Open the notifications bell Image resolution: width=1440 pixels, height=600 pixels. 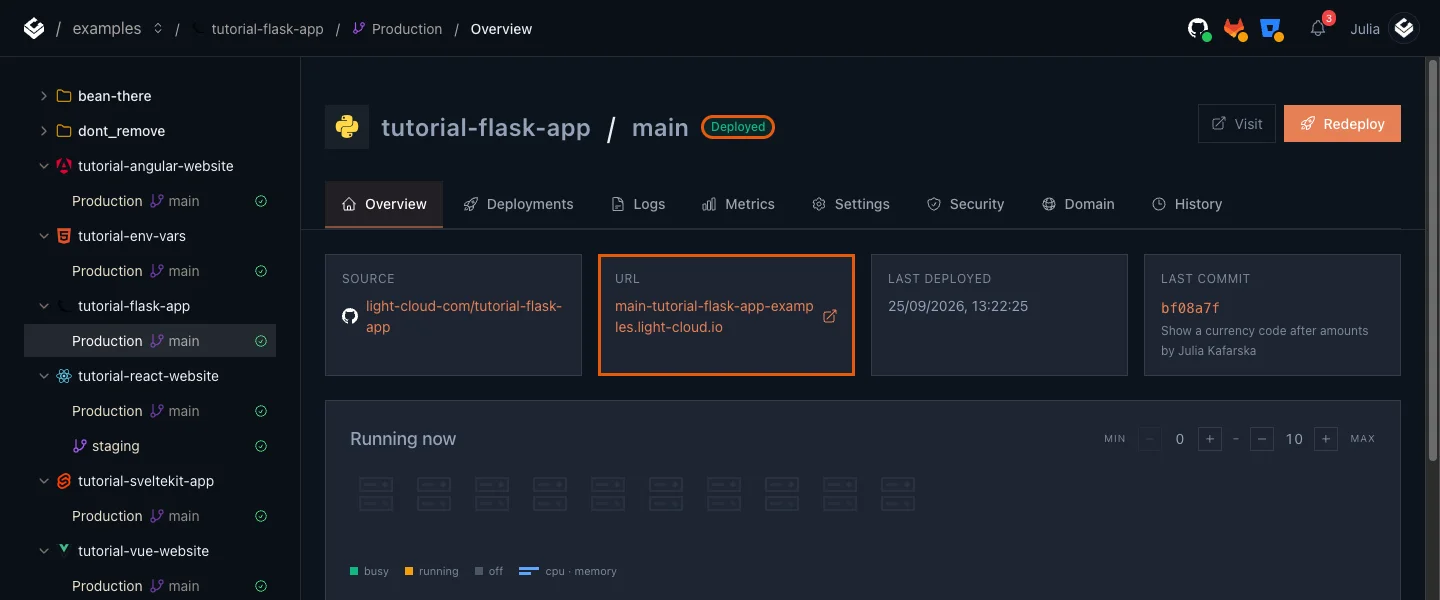(1318, 29)
